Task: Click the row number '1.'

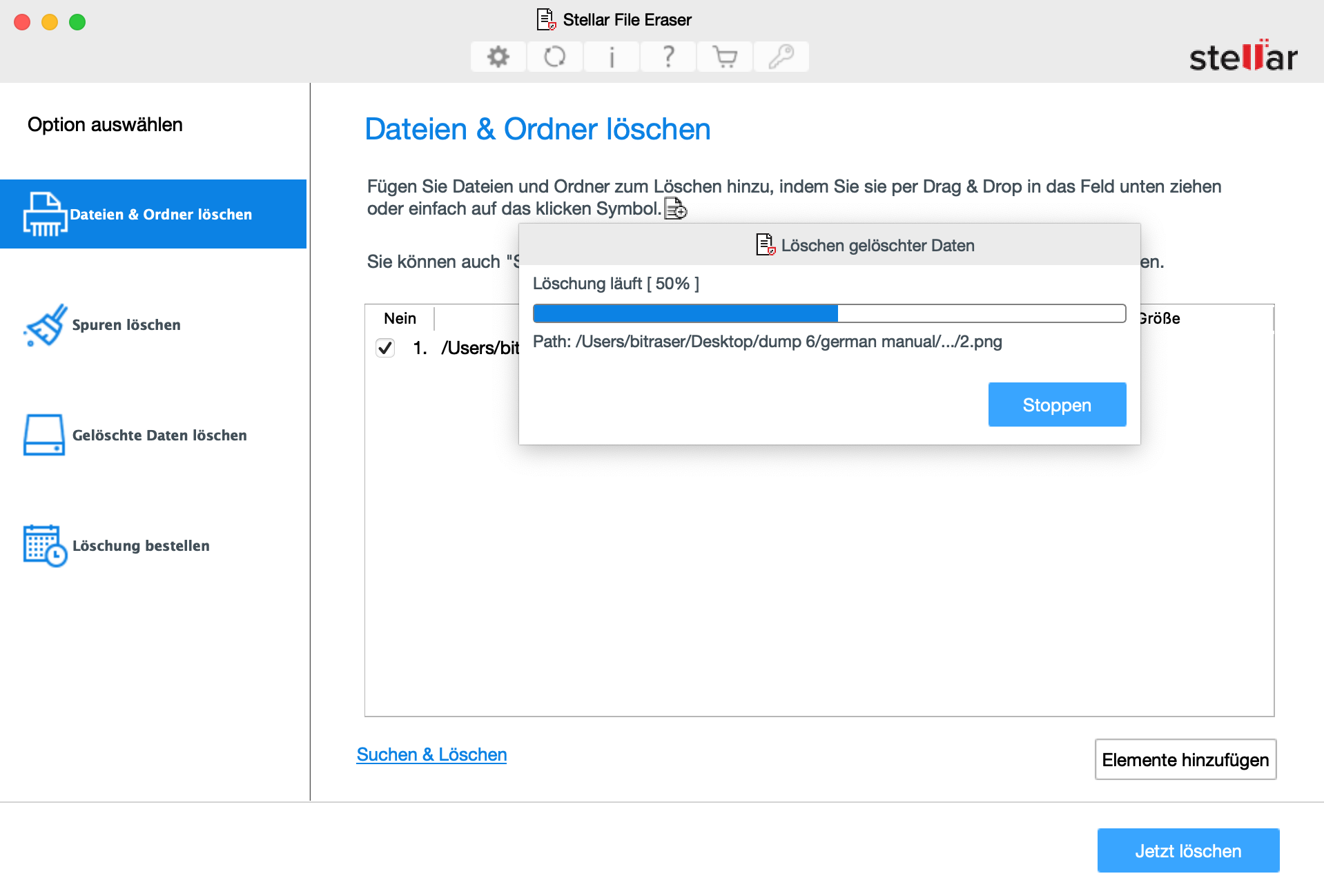Action: pos(420,348)
